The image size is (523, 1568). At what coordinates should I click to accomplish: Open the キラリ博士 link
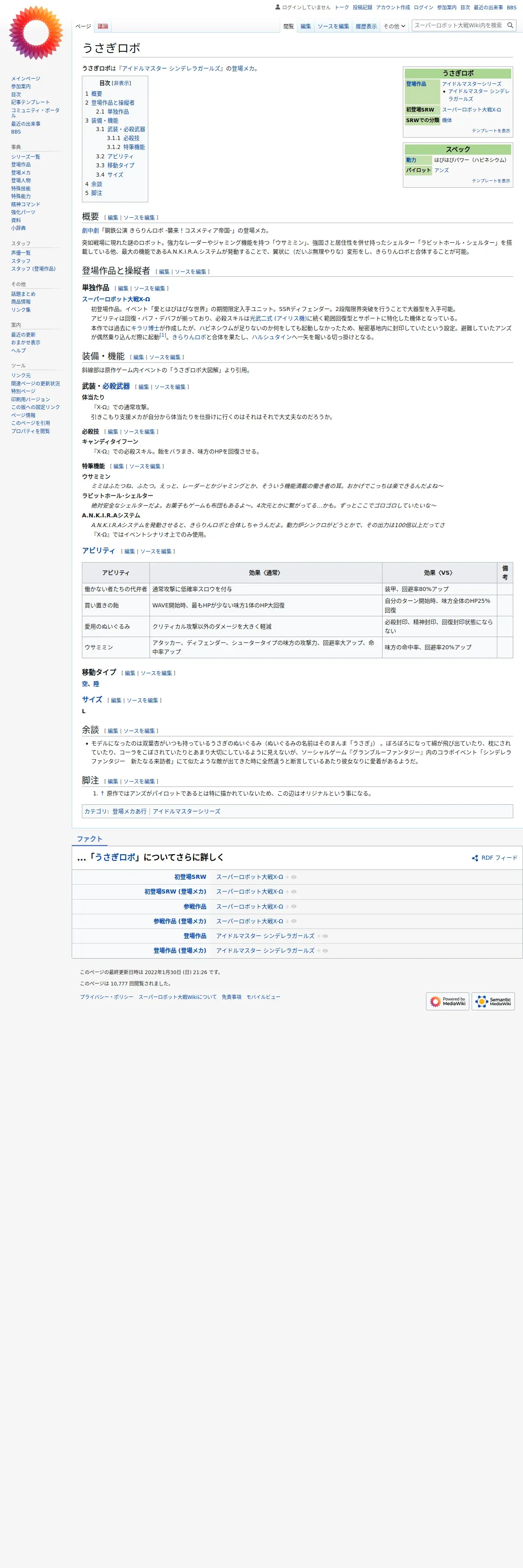tap(145, 328)
